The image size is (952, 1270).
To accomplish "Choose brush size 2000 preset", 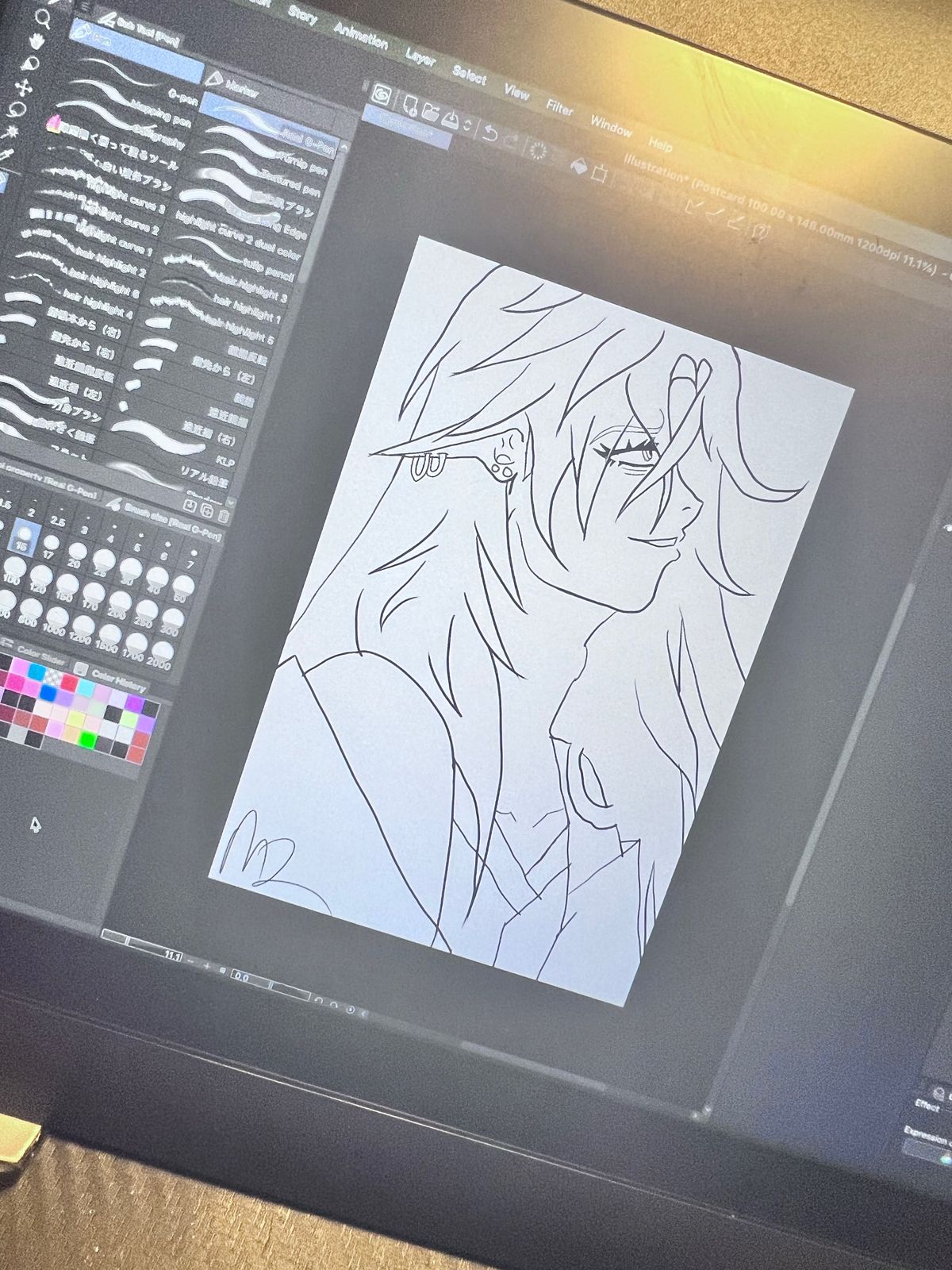I will pyautogui.click(x=161, y=656).
